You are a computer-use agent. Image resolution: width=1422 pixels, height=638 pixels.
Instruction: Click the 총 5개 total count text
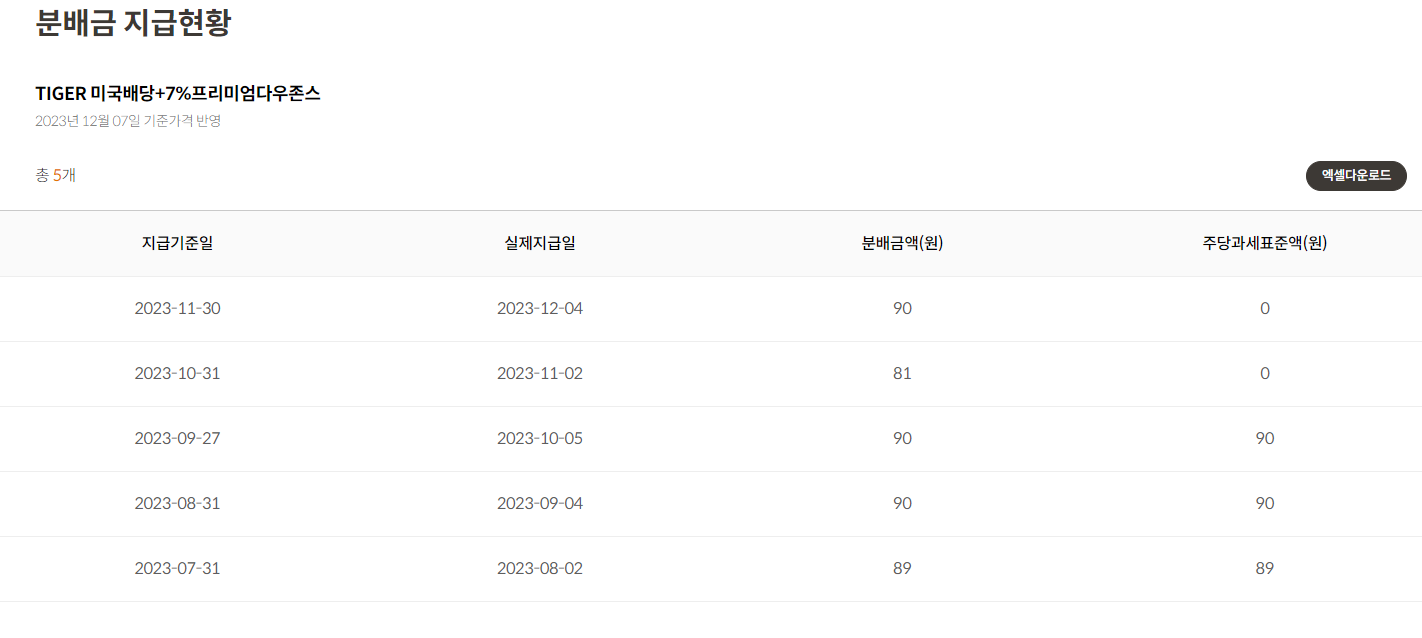56,175
